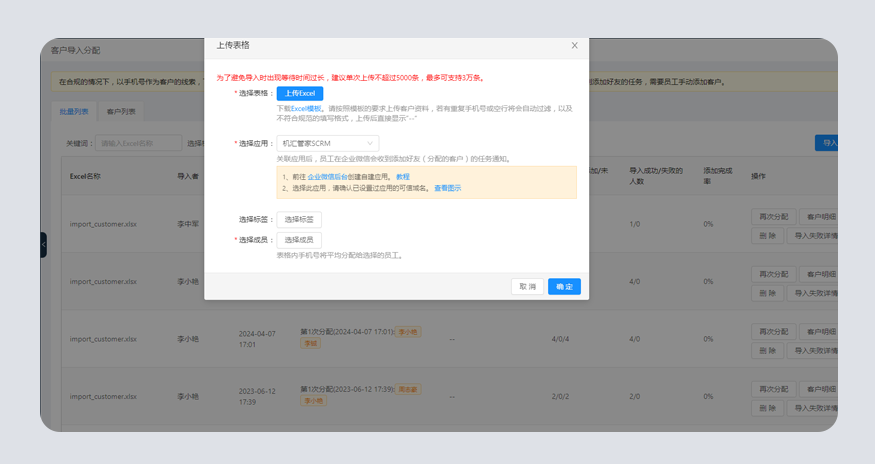
Task: Open the 教程 tutorial link
Action: [403, 177]
